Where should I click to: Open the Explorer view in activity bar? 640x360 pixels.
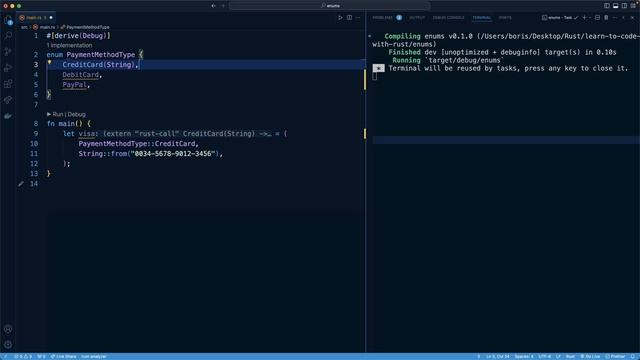coord(8,20)
